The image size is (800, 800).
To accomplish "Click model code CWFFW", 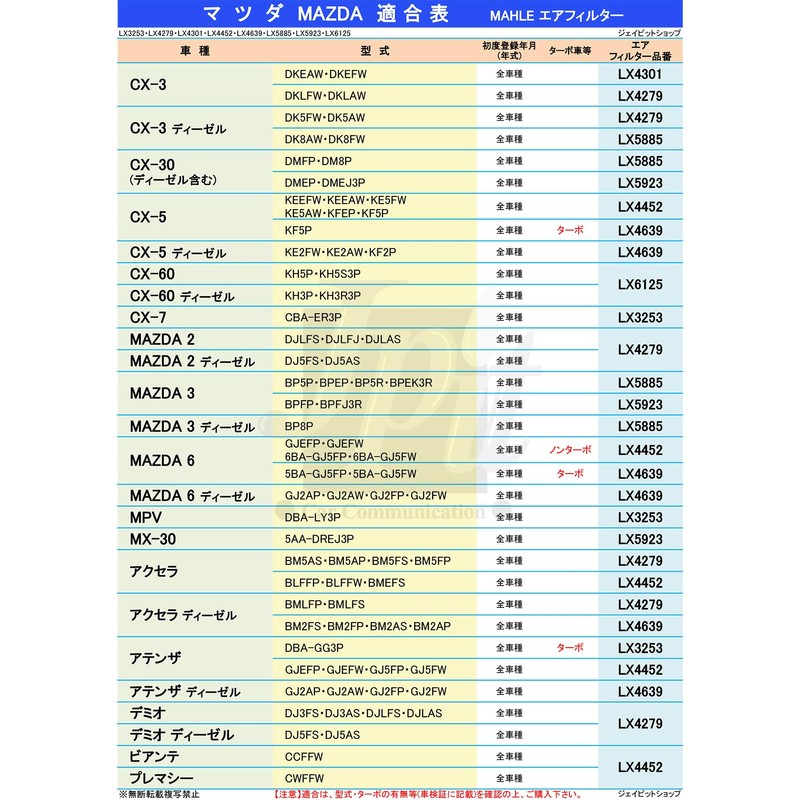I will tap(304, 779).
